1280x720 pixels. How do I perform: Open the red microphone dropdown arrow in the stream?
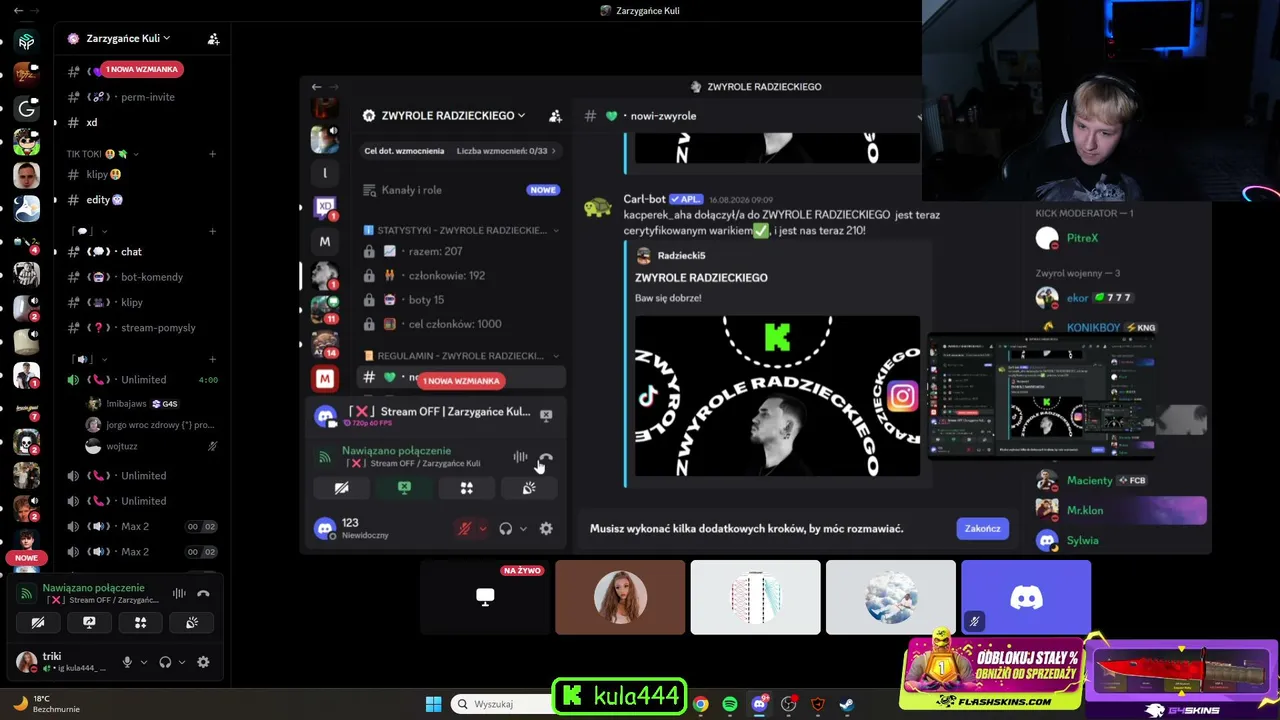[x=483, y=528]
